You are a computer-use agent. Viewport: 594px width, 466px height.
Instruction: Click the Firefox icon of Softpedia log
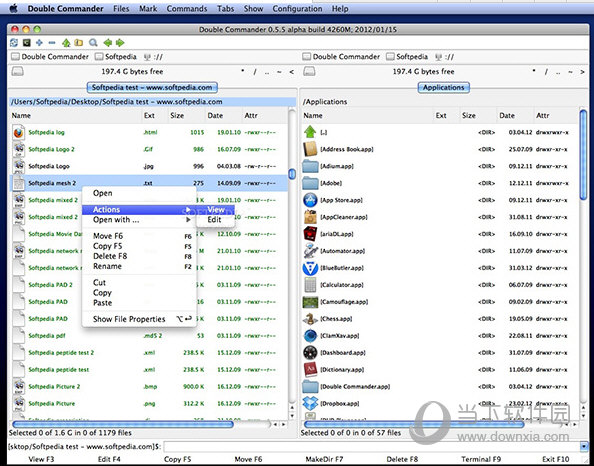[19, 133]
